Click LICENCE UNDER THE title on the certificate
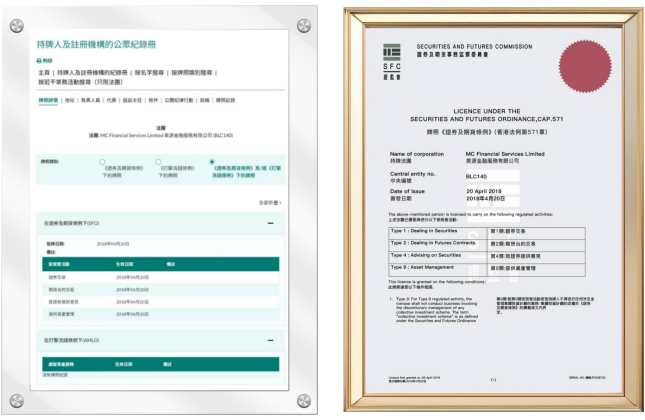Image resolution: width=645 pixels, height=420 pixels. (487, 111)
